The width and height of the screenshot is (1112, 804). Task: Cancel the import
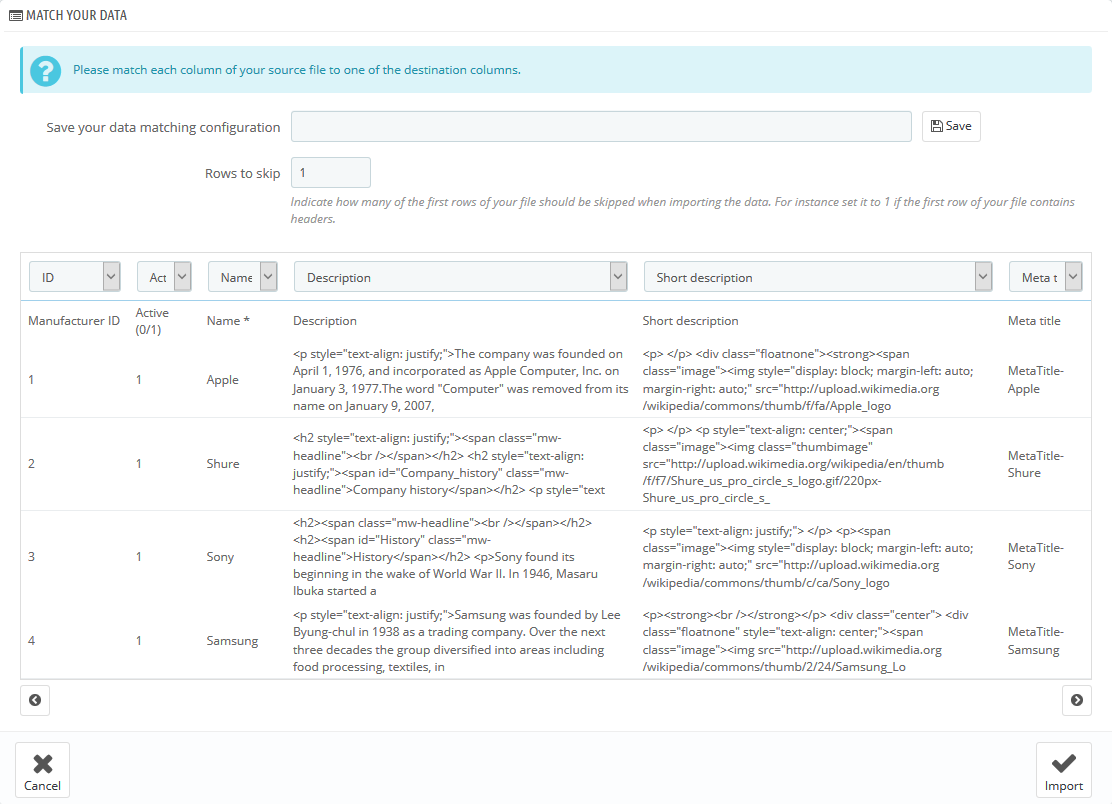(x=43, y=770)
